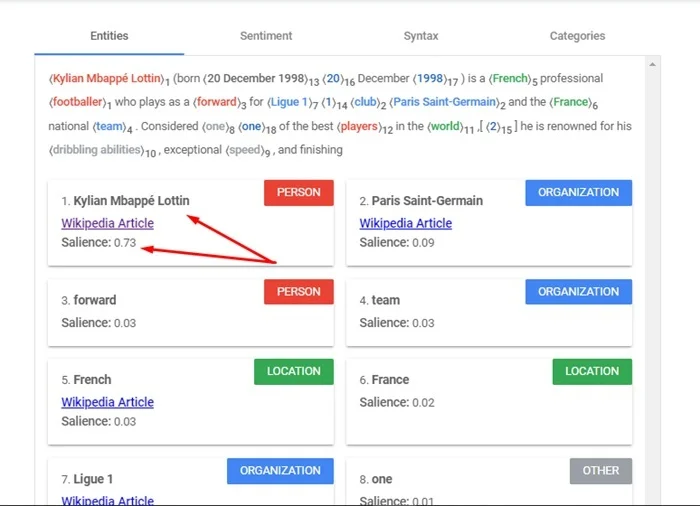
Task: Click blue highlighted '1998' in analyzed text
Action: point(430,79)
